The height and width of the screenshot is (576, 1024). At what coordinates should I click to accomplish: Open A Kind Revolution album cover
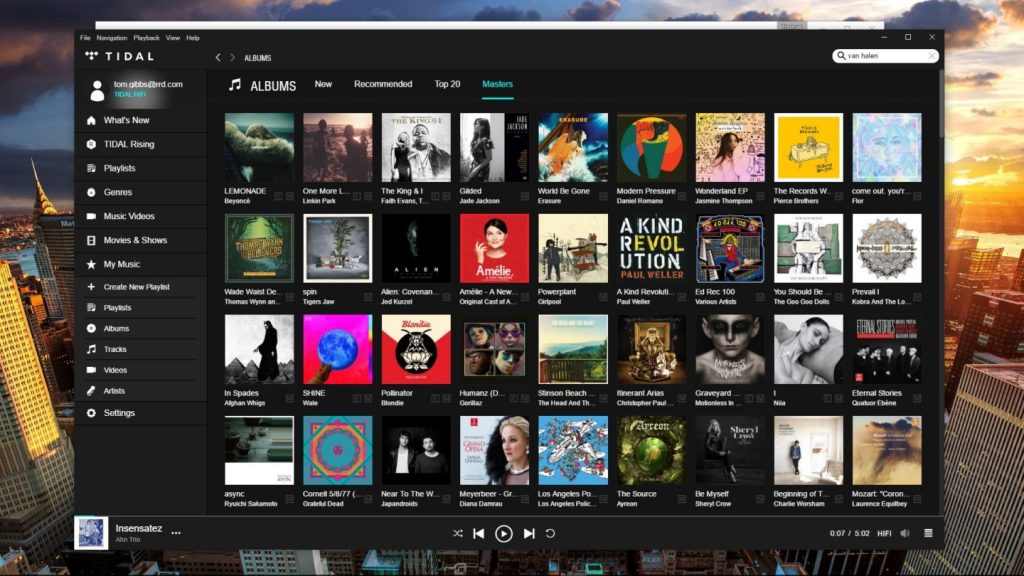click(x=651, y=248)
